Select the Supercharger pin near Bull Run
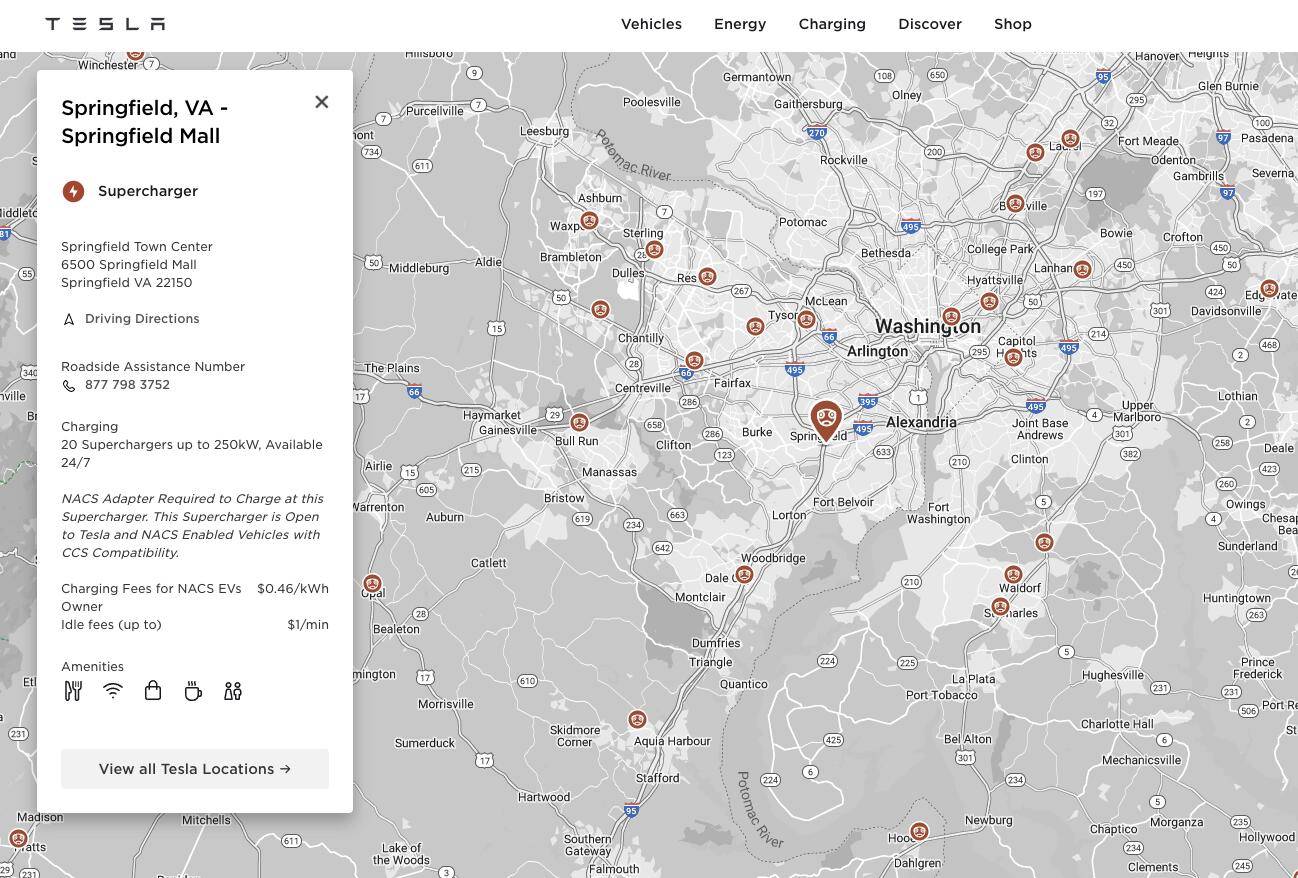This screenshot has height=878, width=1298. [579, 423]
